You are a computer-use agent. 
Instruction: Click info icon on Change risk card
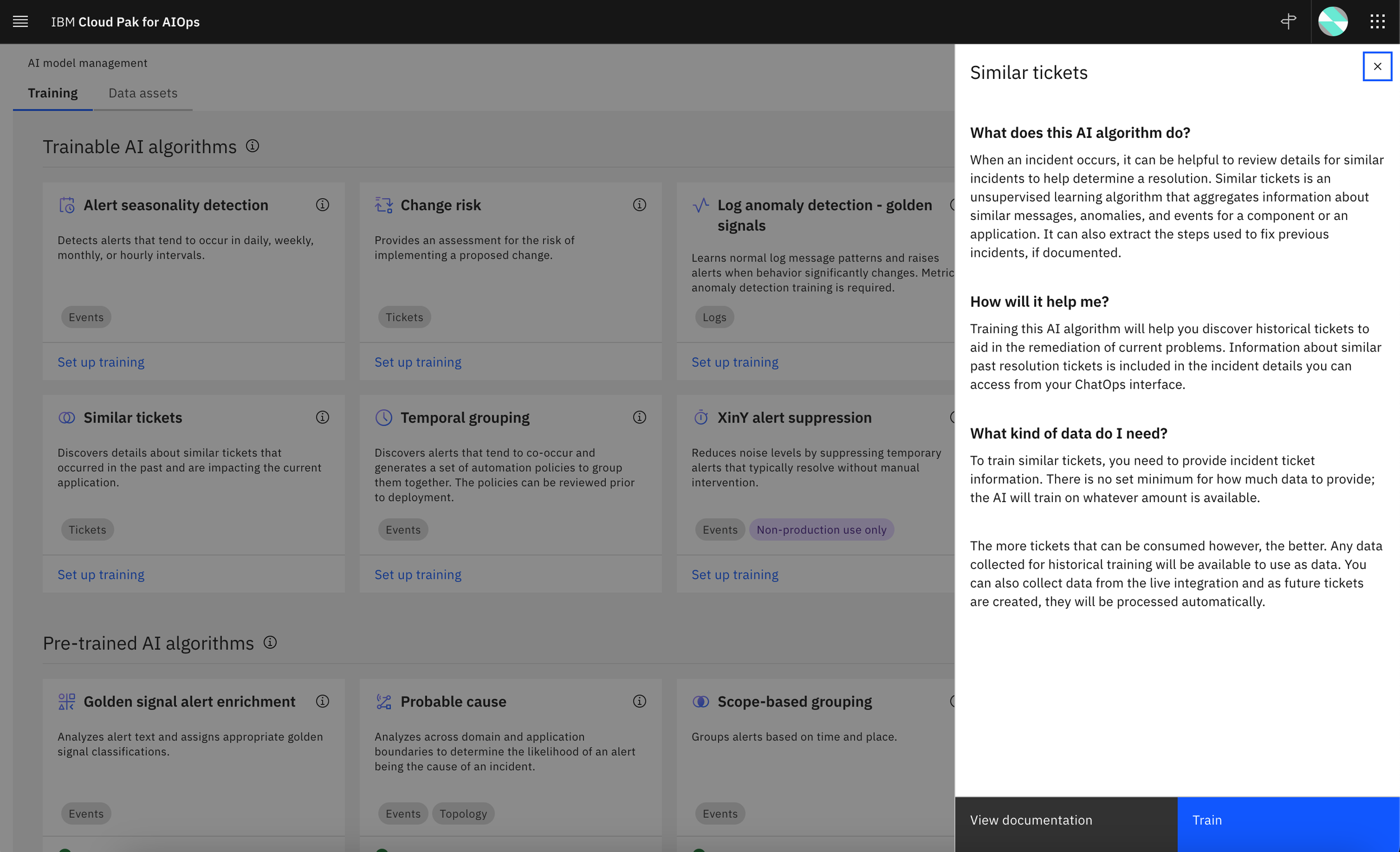(639, 204)
